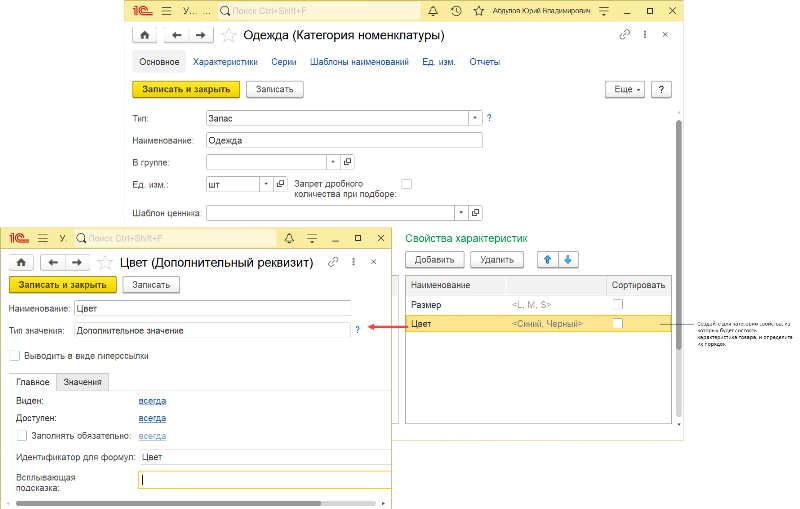Switch to Серии tab

pyautogui.click(x=284, y=62)
